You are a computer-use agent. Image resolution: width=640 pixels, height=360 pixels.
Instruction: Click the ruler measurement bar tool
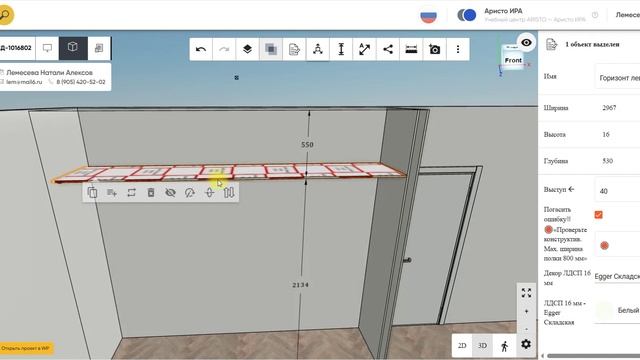tap(411, 49)
